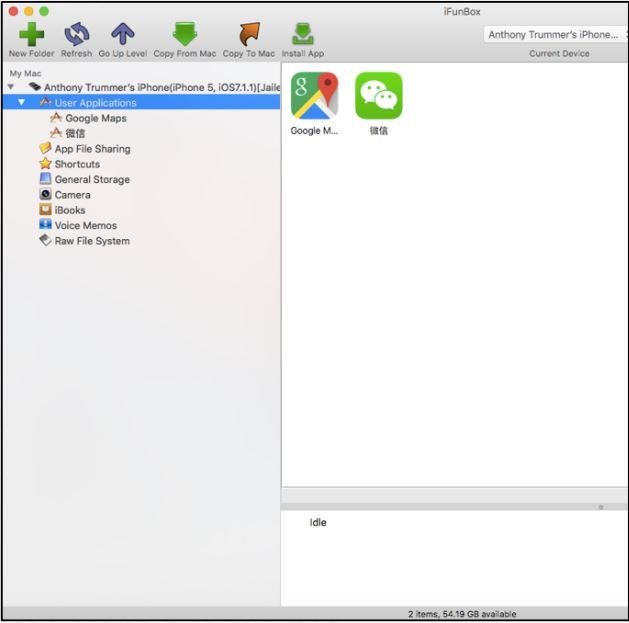Image resolution: width=629 pixels, height=623 pixels.
Task: Click the New Folder green plus icon
Action: [31, 34]
